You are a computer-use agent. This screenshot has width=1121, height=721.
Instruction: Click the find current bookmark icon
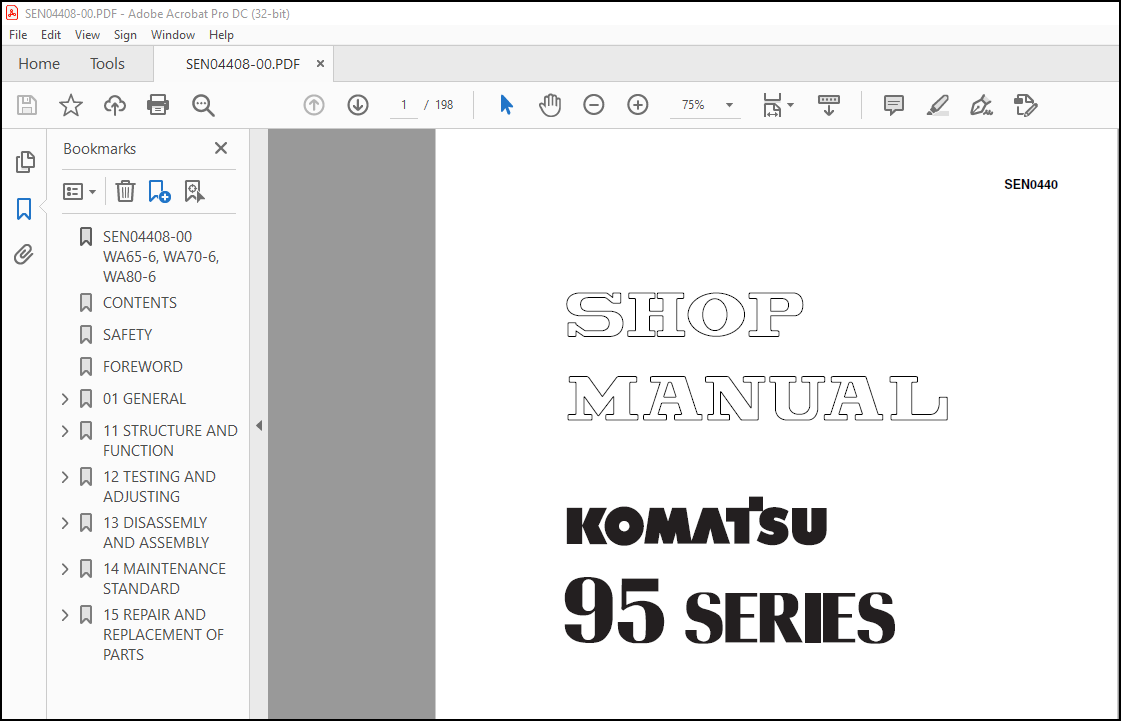point(194,191)
